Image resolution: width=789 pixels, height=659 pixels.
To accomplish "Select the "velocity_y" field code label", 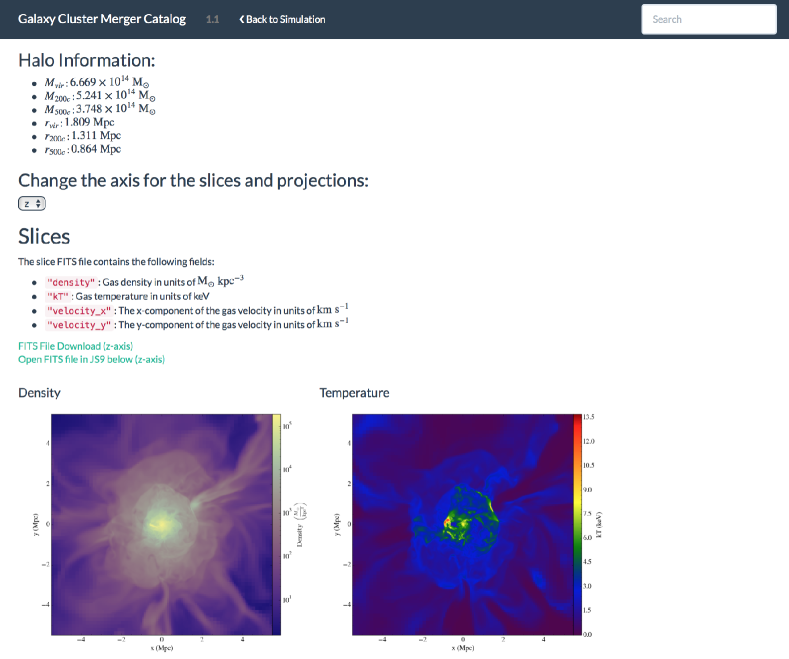I will tap(78, 324).
